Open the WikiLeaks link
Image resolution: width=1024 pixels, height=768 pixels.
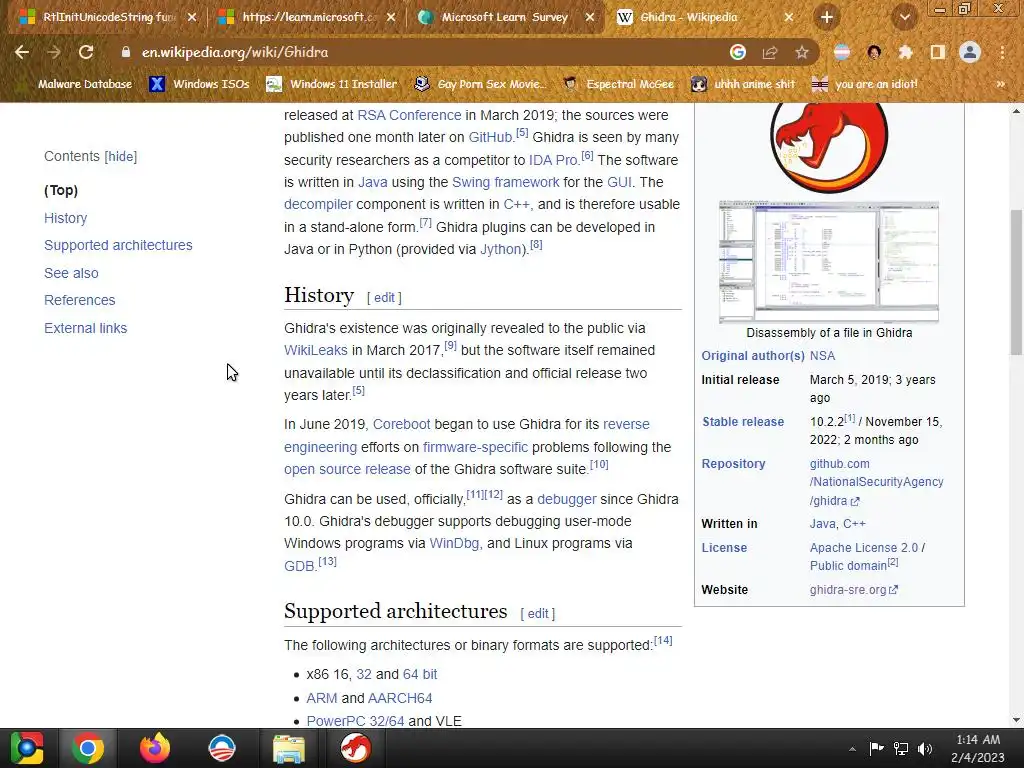point(315,350)
